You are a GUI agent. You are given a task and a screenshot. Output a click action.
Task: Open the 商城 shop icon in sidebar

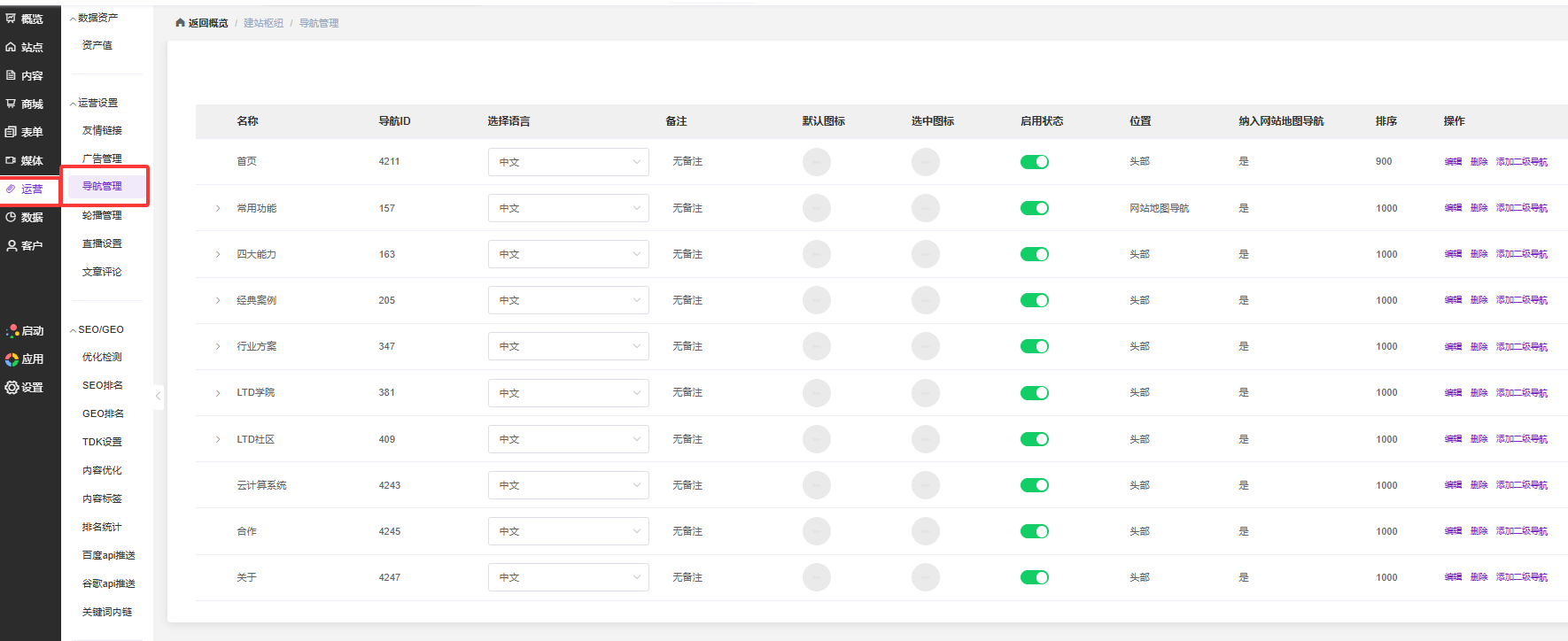click(12, 104)
